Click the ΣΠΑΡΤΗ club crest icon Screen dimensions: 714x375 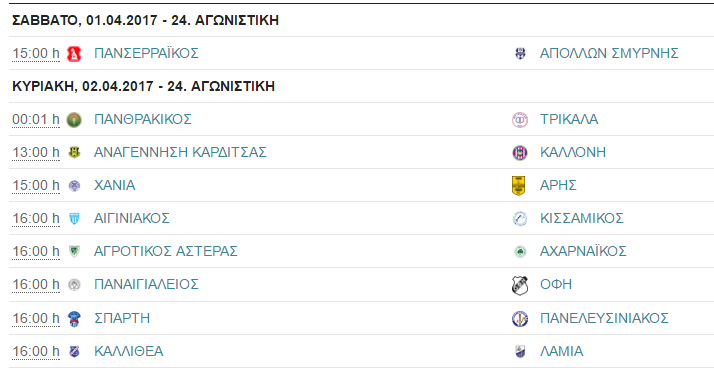pos(74,319)
